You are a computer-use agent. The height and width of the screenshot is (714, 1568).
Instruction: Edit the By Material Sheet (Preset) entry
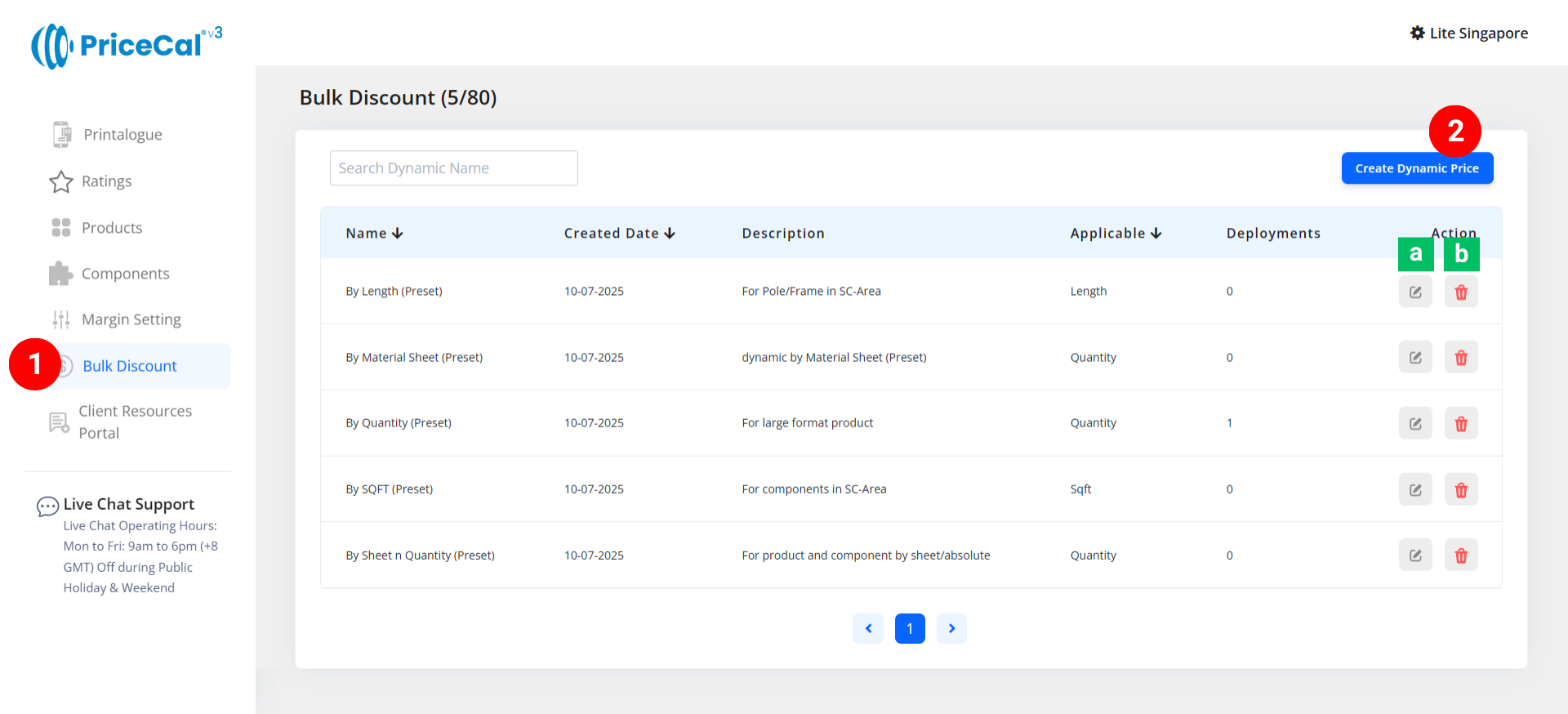coord(1415,357)
